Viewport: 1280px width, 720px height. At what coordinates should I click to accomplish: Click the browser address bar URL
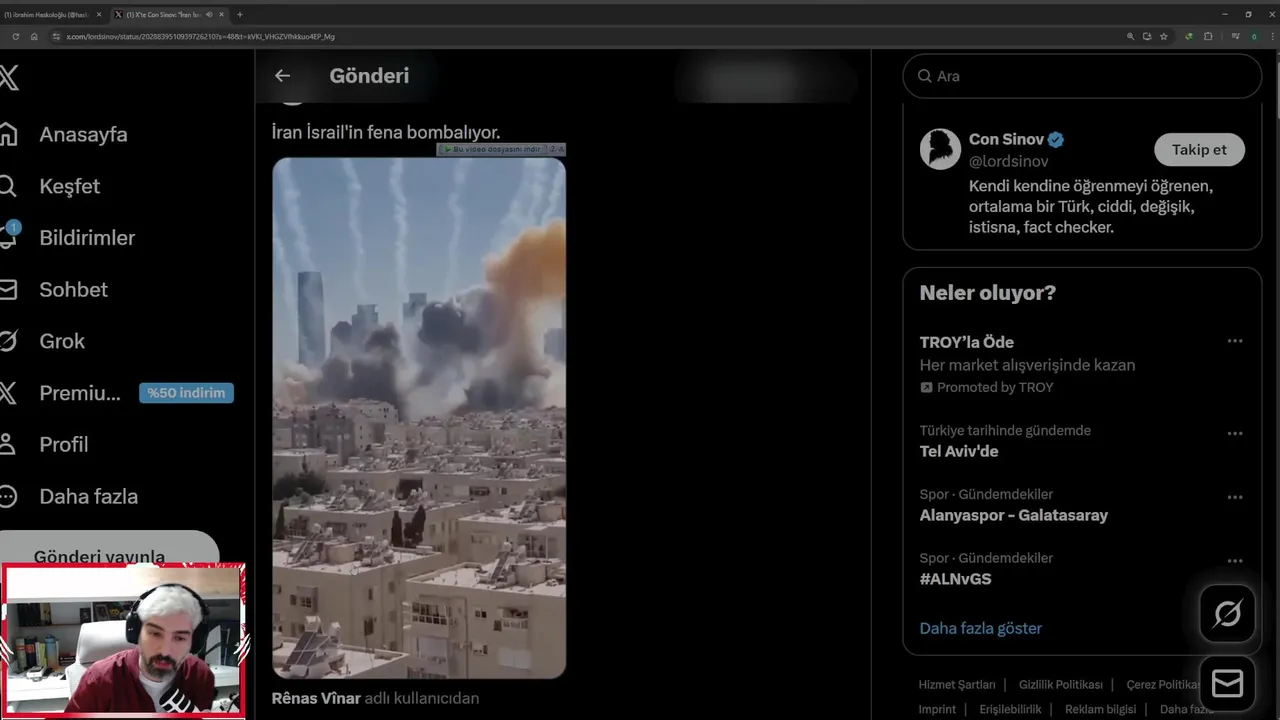click(200, 36)
